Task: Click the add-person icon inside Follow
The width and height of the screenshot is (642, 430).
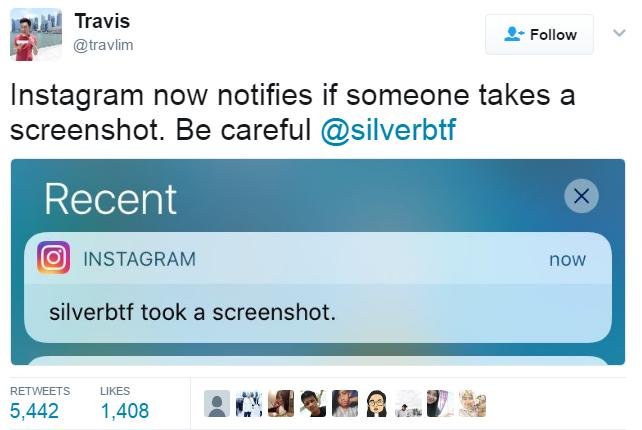Action: coord(514,34)
